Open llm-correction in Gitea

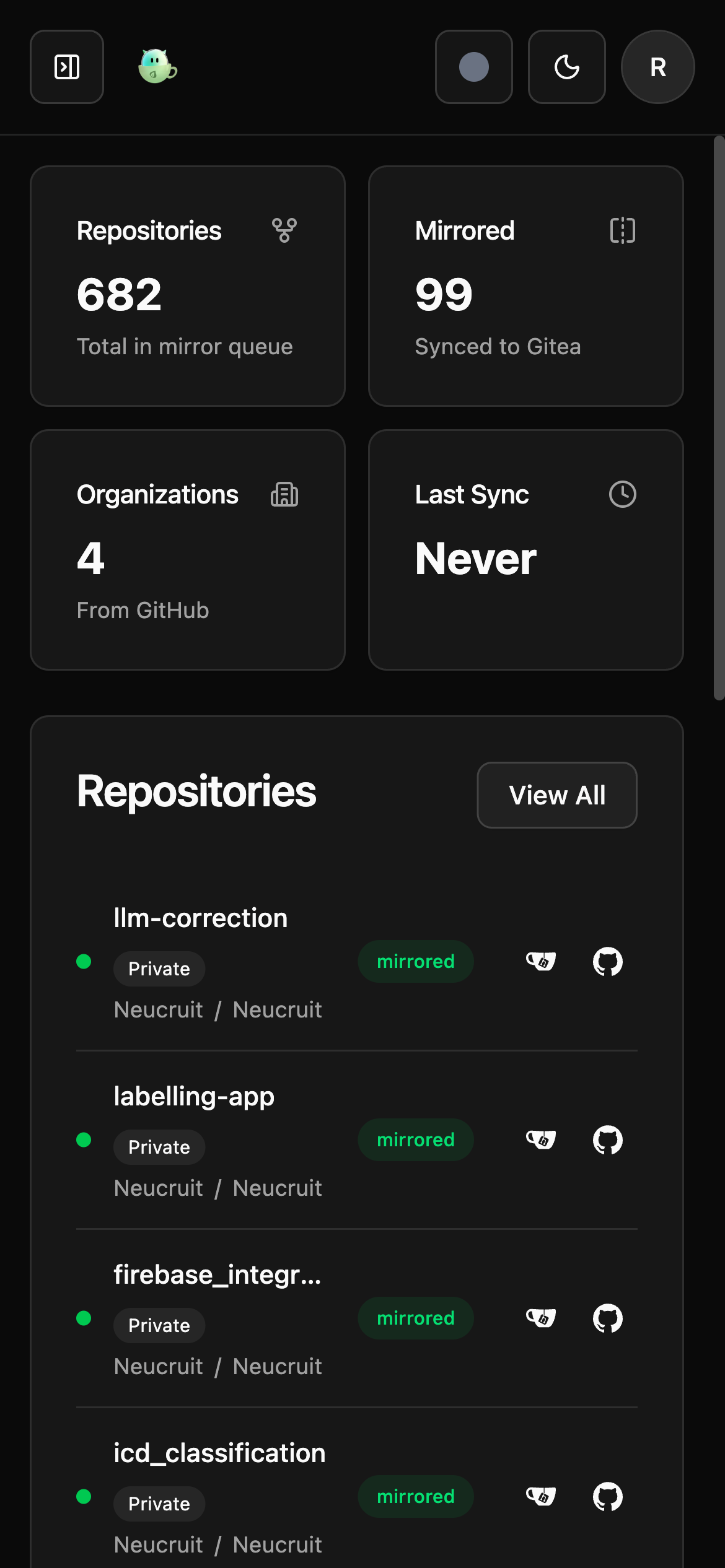point(540,962)
